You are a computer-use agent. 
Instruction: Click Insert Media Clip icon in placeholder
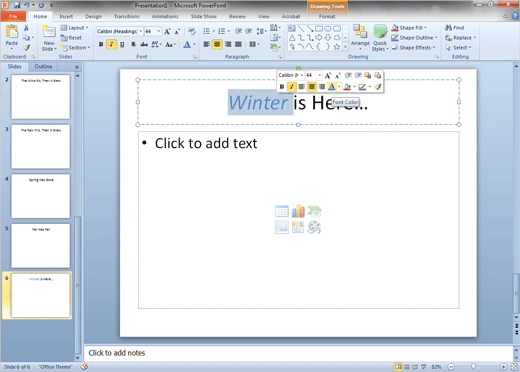(314, 227)
